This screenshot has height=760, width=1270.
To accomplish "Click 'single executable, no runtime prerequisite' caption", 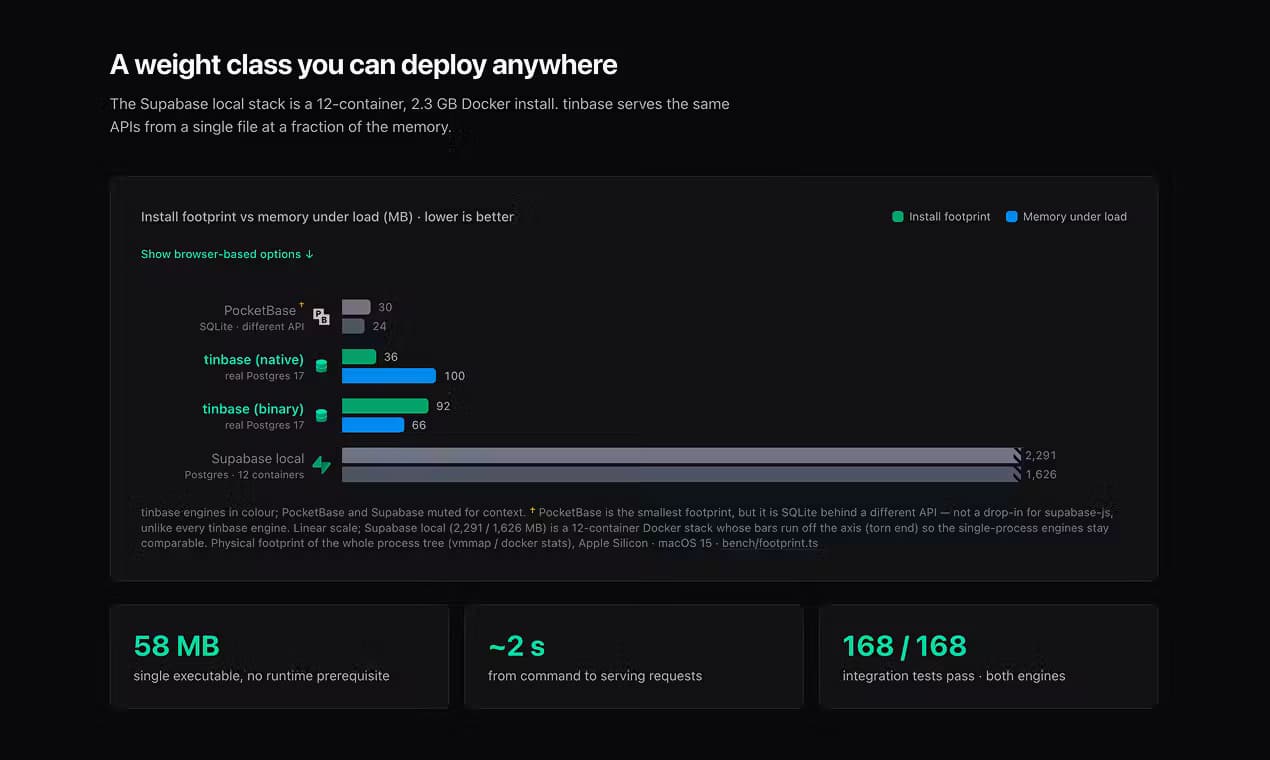I will 261,676.
